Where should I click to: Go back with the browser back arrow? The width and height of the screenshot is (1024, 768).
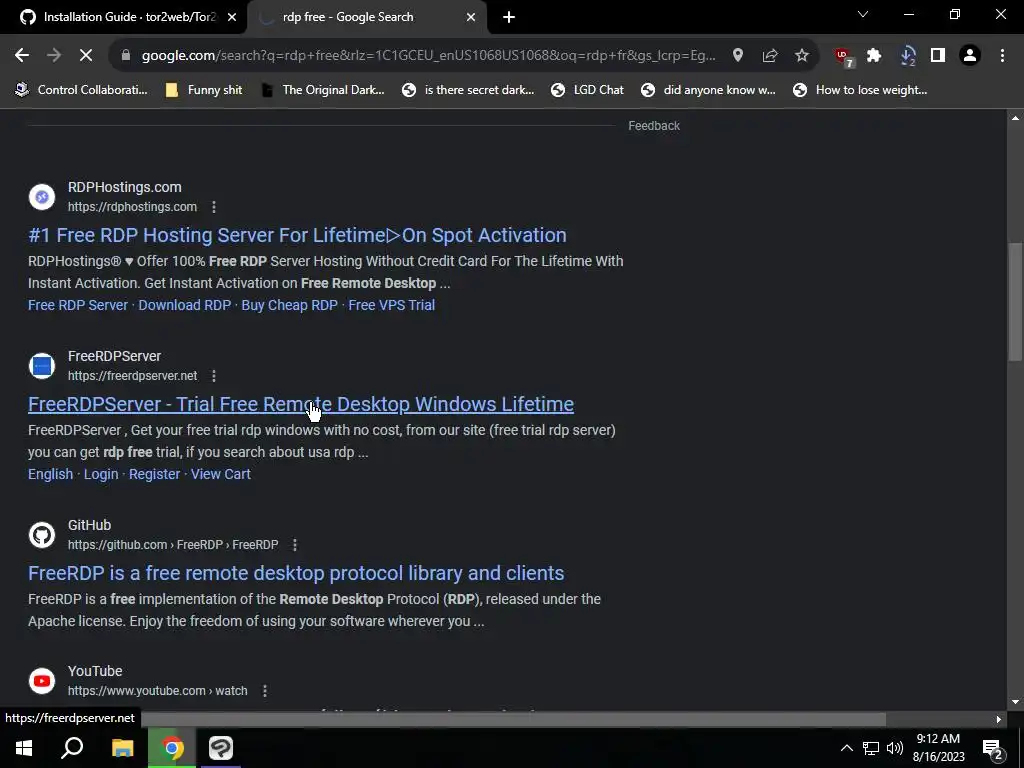point(22,56)
